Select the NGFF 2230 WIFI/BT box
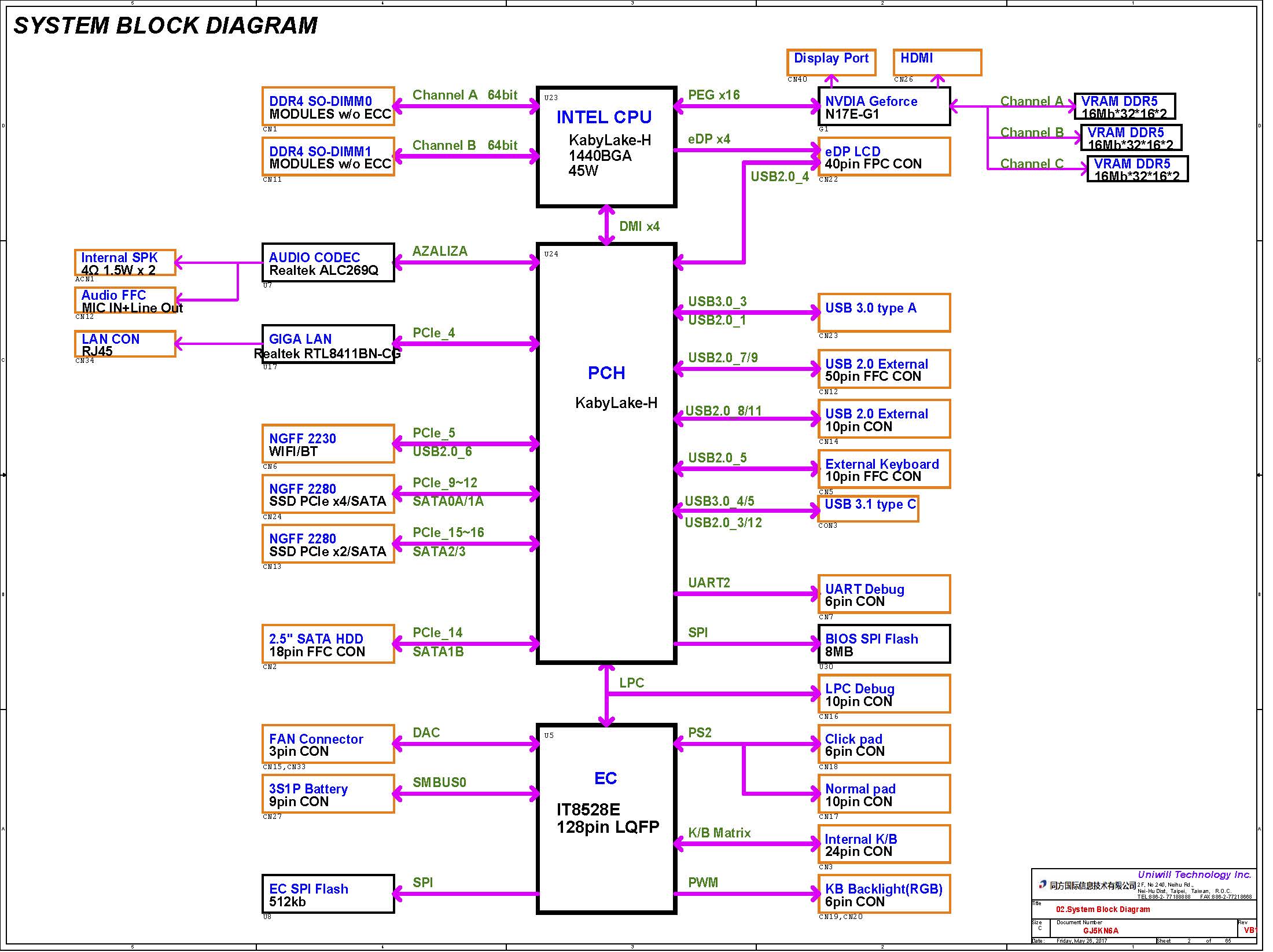 [x=328, y=444]
